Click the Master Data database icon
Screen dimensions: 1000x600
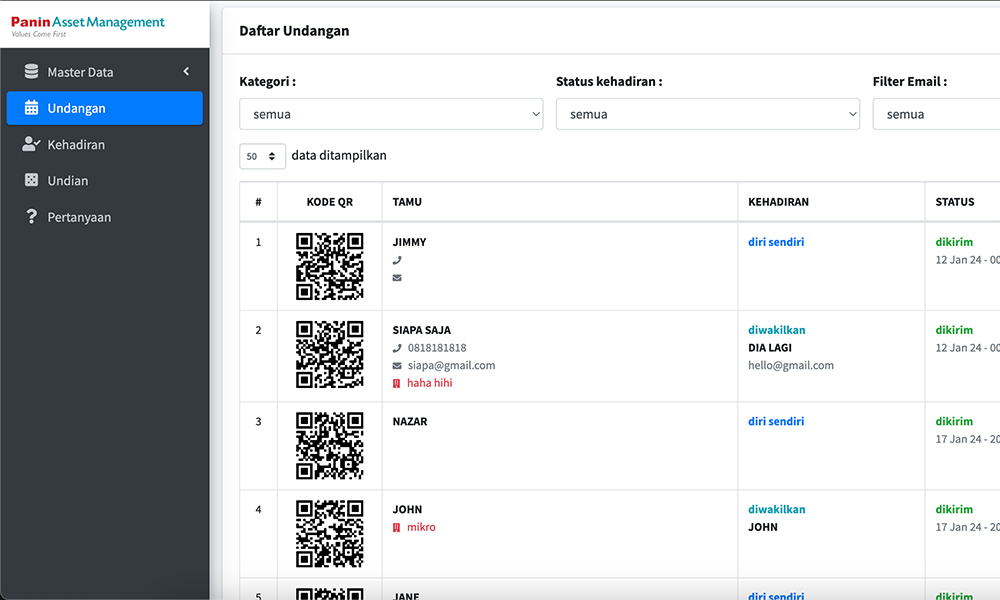(x=31, y=72)
